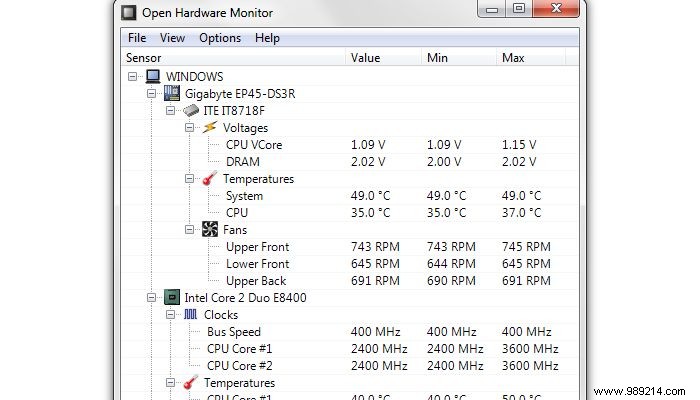
Task: Collapse the Intel Core 2 Duo E8400 node
Action: pyautogui.click(x=151, y=297)
